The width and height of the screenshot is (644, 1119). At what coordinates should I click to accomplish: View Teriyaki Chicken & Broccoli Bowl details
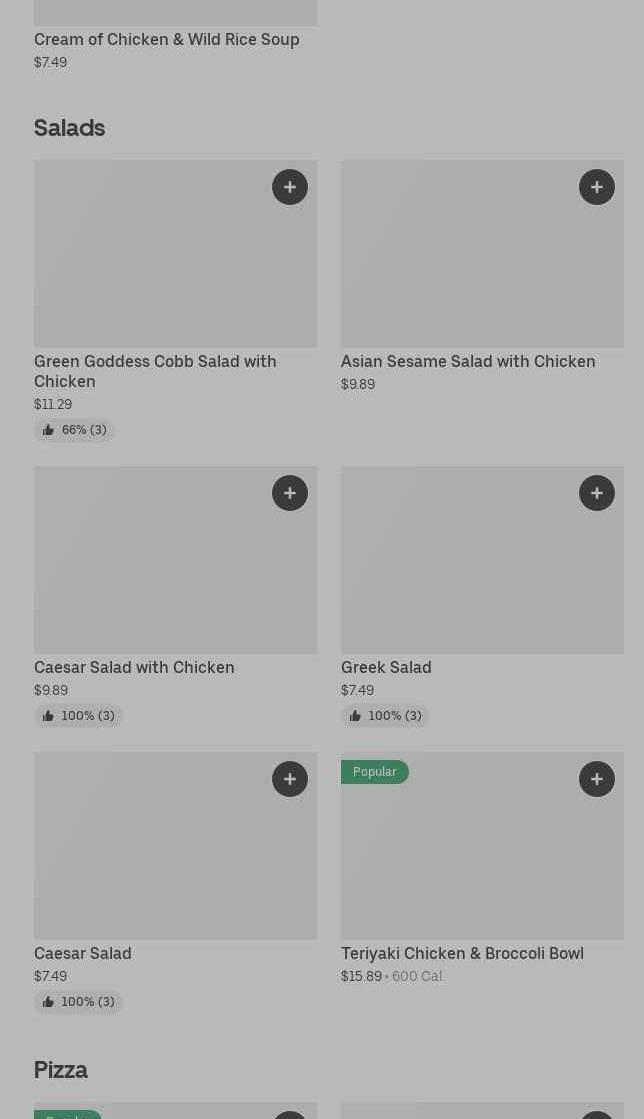click(462, 953)
